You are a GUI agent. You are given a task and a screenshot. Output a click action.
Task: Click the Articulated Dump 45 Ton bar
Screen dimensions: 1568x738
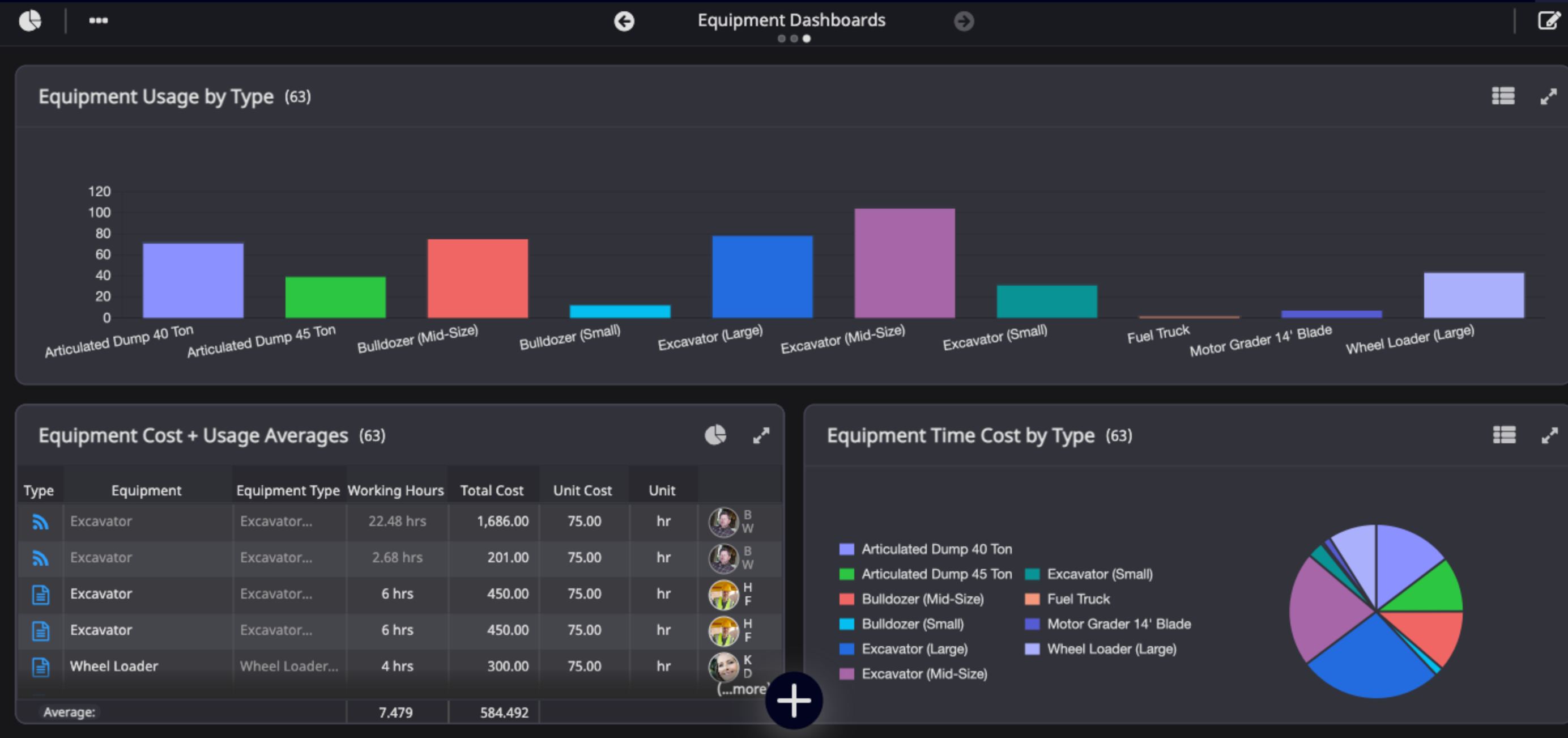click(x=335, y=297)
